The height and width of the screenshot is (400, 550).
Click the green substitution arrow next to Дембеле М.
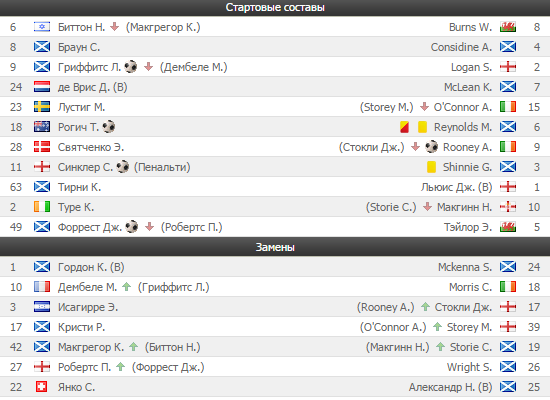tap(127, 287)
